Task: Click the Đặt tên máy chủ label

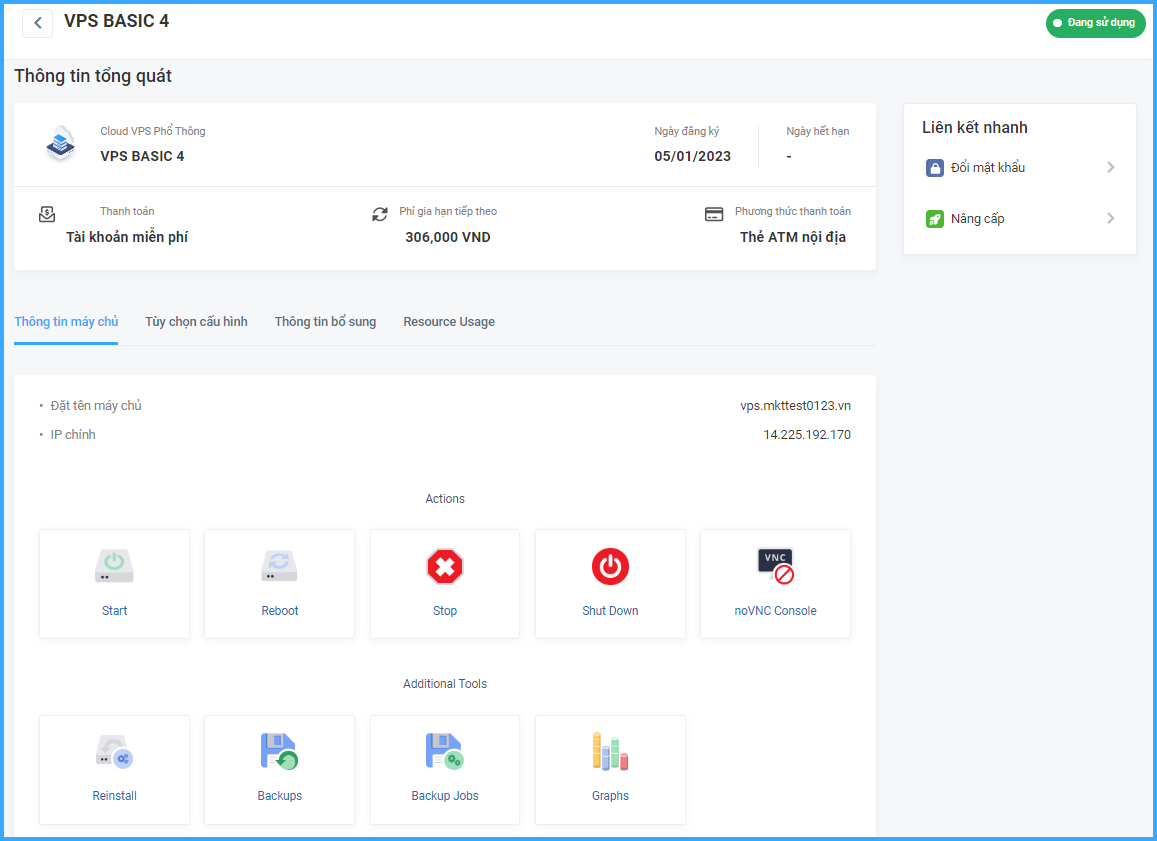Action: [x=96, y=406]
